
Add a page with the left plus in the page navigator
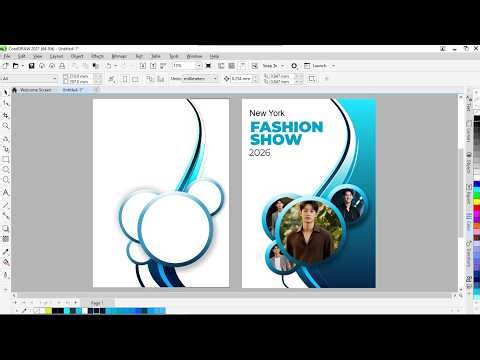(15, 303)
